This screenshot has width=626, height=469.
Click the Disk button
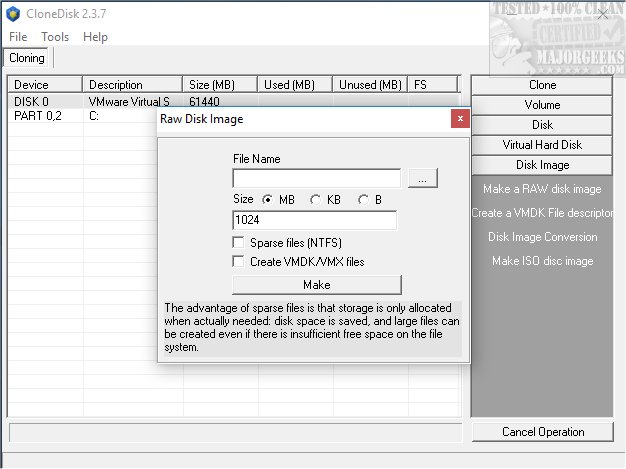coord(542,125)
